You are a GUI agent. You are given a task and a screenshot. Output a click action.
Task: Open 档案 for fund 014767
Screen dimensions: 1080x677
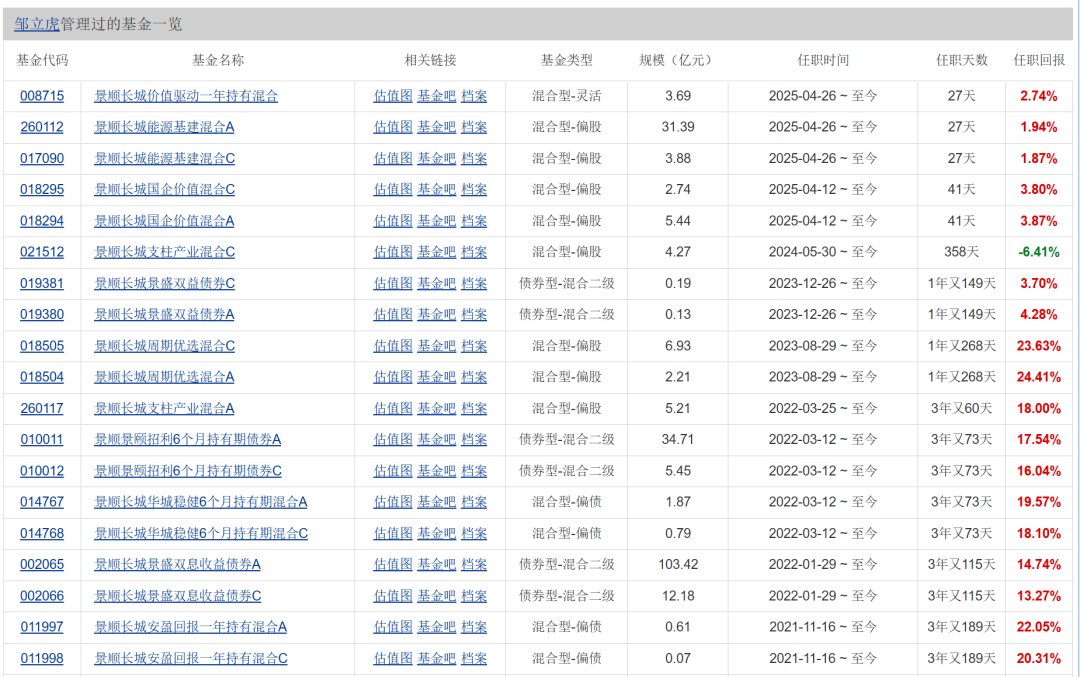474,502
